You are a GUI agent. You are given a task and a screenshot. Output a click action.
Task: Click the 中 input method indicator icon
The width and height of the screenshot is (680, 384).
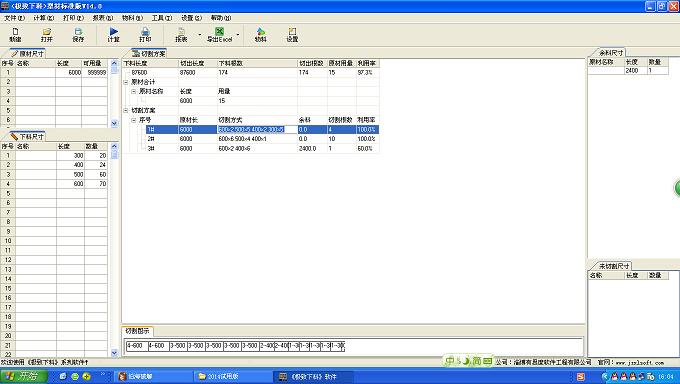coord(450,361)
